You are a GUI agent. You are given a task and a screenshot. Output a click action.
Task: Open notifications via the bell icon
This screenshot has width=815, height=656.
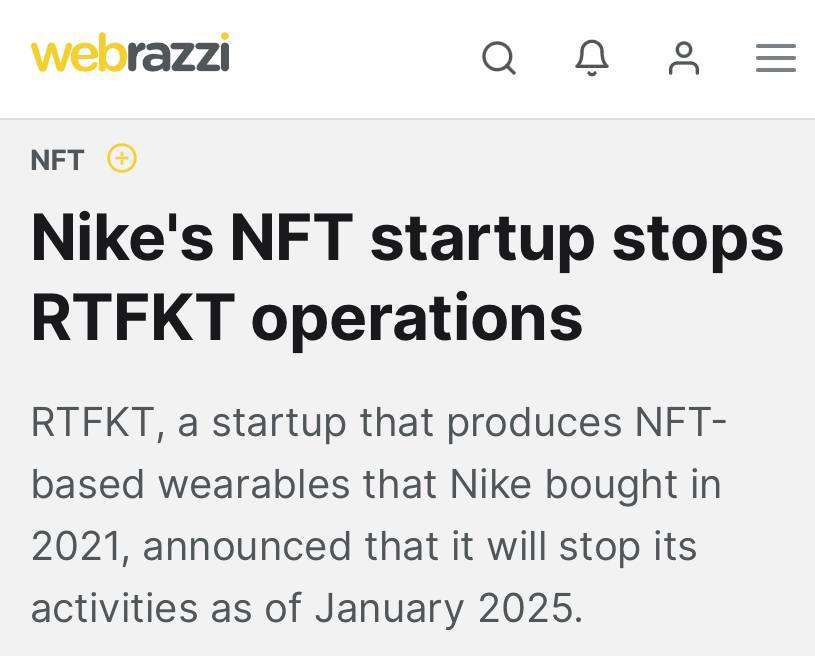pyautogui.click(x=592, y=58)
